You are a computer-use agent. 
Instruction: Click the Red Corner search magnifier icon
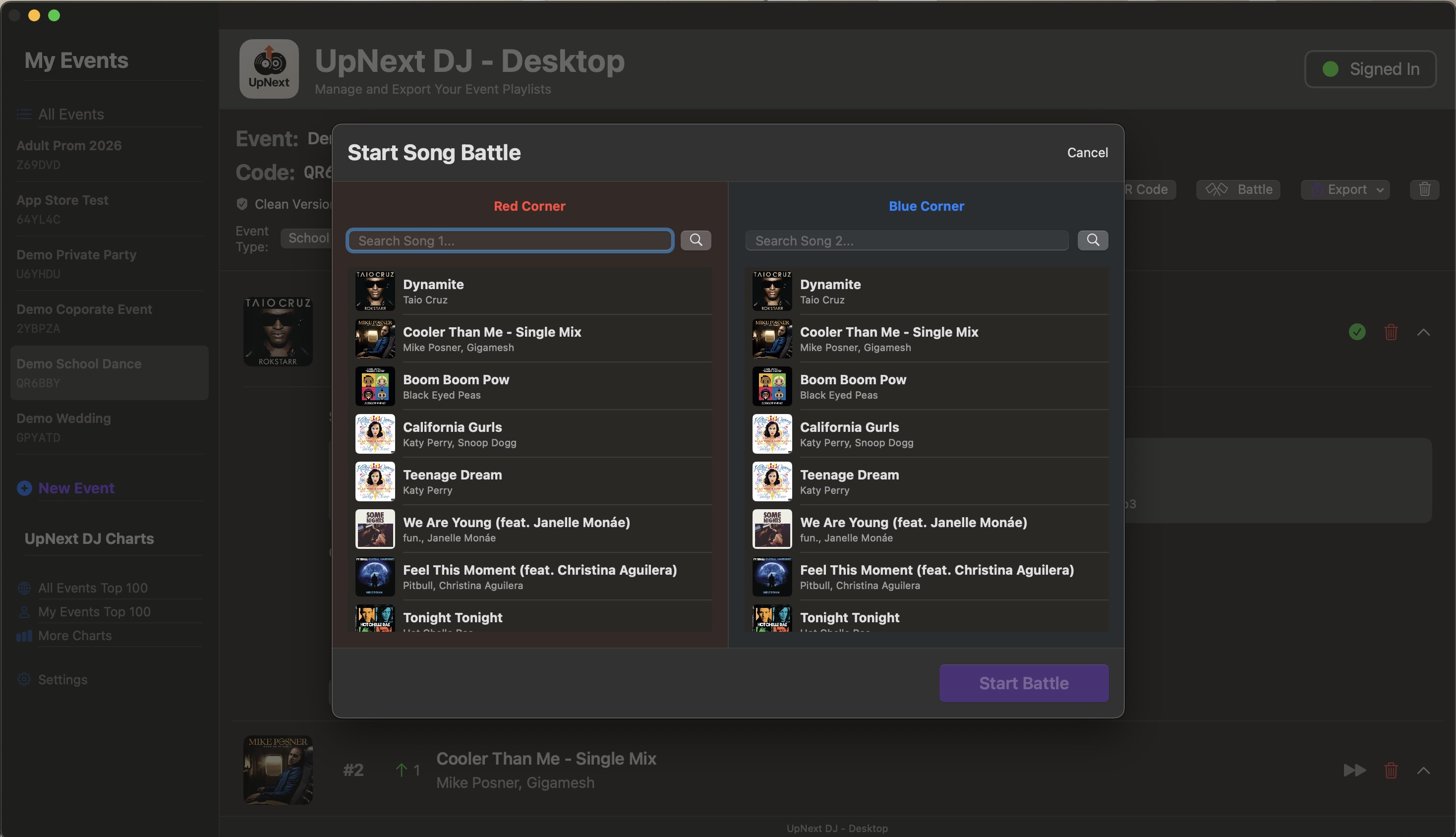tap(695, 240)
